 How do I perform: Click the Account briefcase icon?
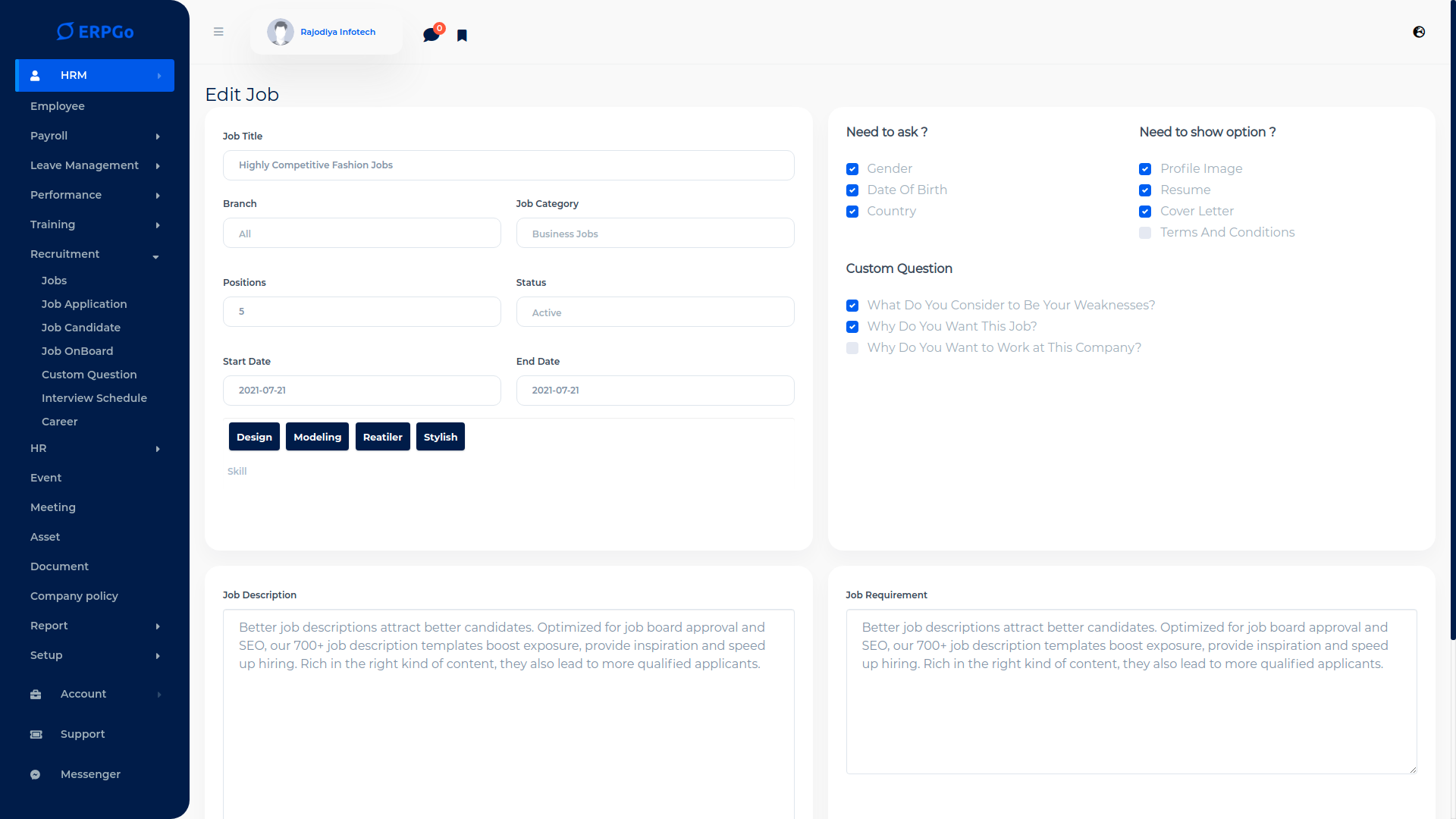pos(36,695)
